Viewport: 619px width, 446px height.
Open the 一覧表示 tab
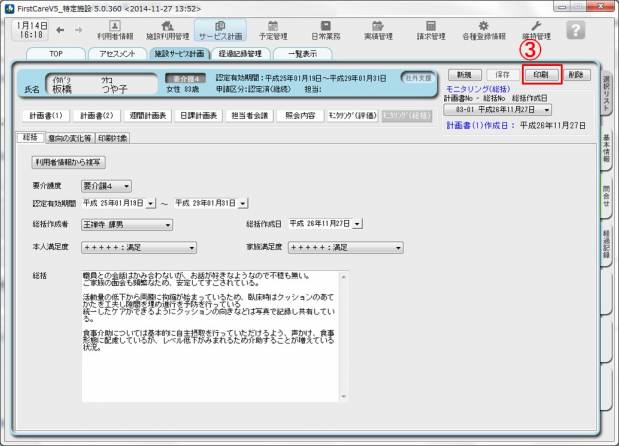pos(302,54)
